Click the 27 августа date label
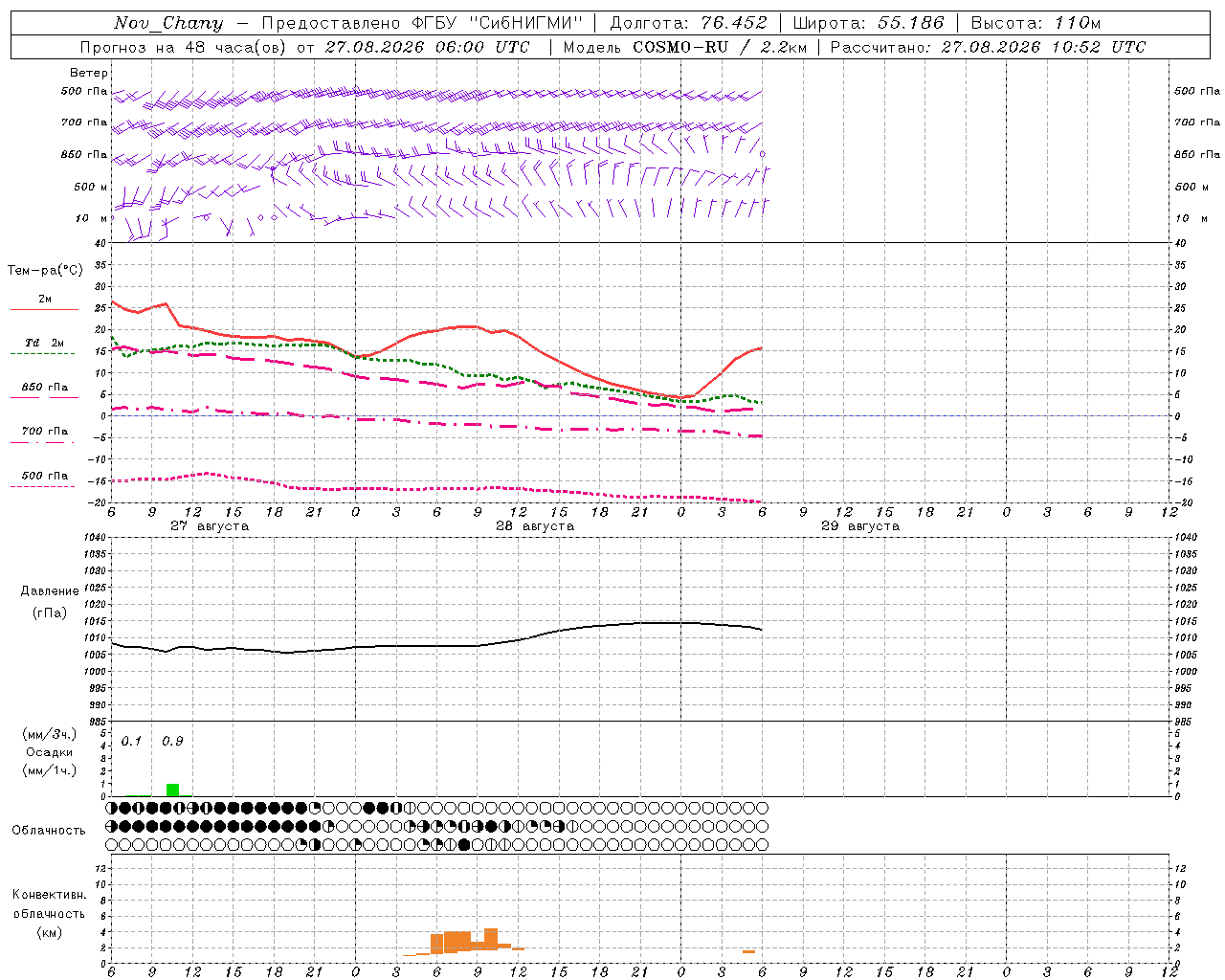This screenshot has height=980, width=1225. (210, 526)
